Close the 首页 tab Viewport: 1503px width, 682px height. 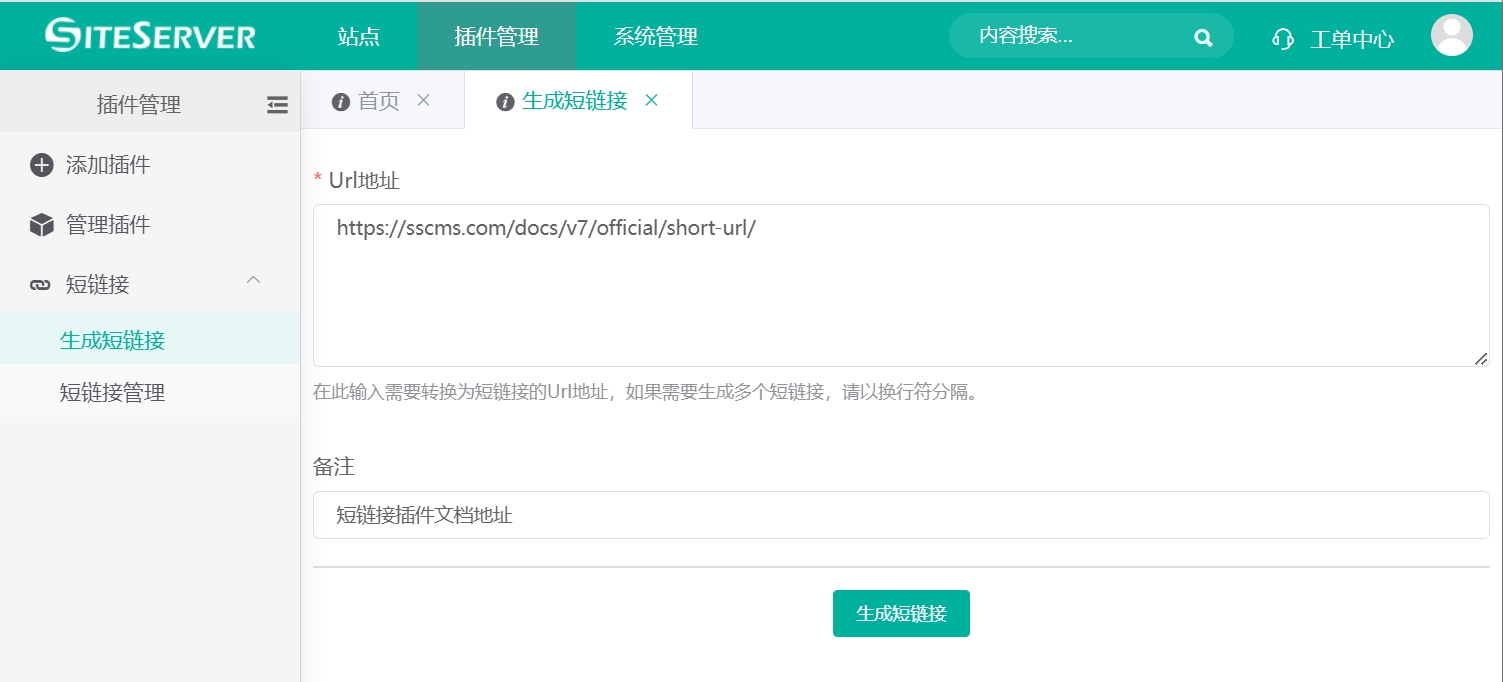tap(423, 100)
